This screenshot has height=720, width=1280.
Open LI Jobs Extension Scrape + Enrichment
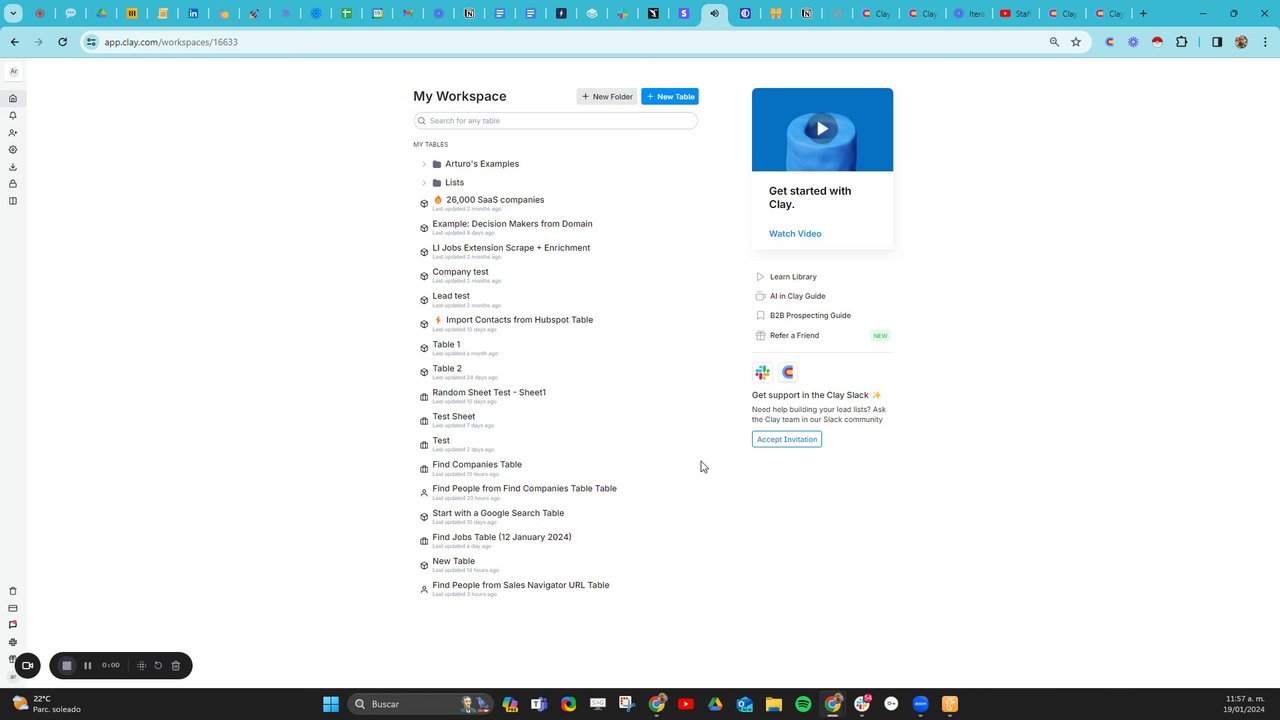511,248
